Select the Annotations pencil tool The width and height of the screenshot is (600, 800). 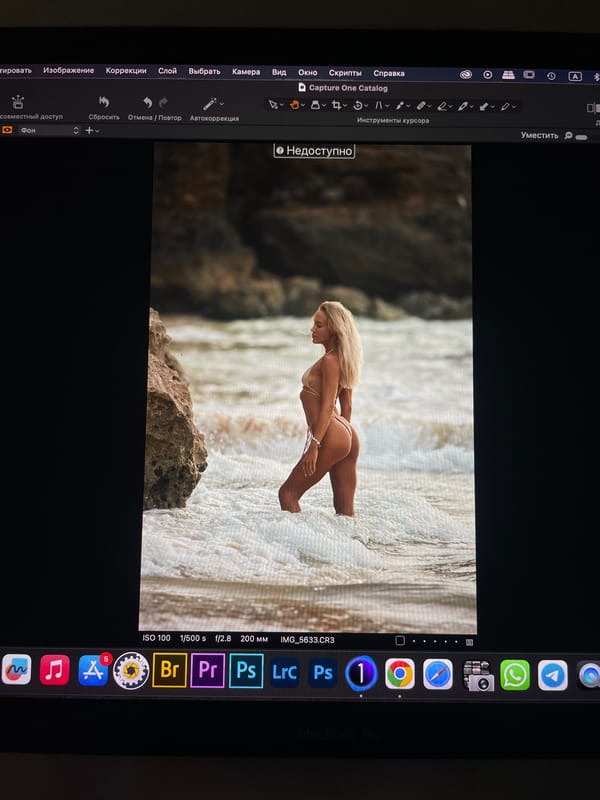[505, 107]
